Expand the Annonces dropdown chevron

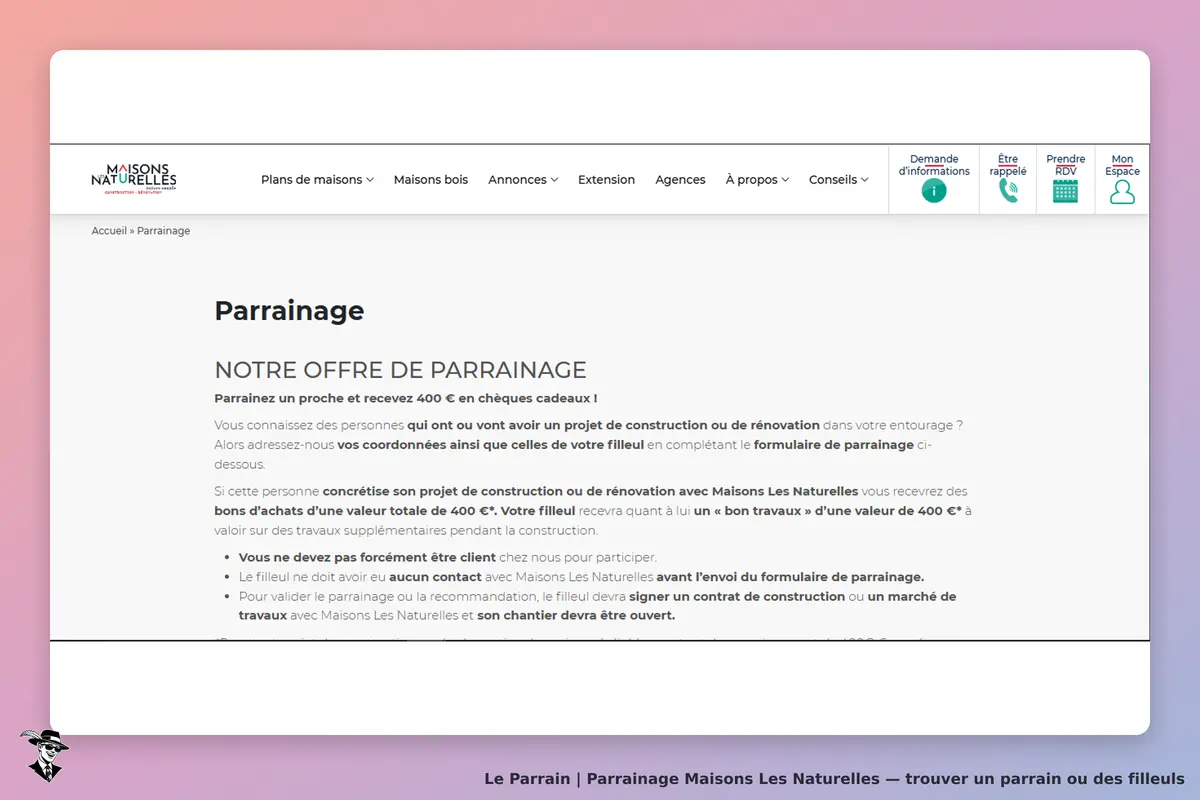pos(554,180)
